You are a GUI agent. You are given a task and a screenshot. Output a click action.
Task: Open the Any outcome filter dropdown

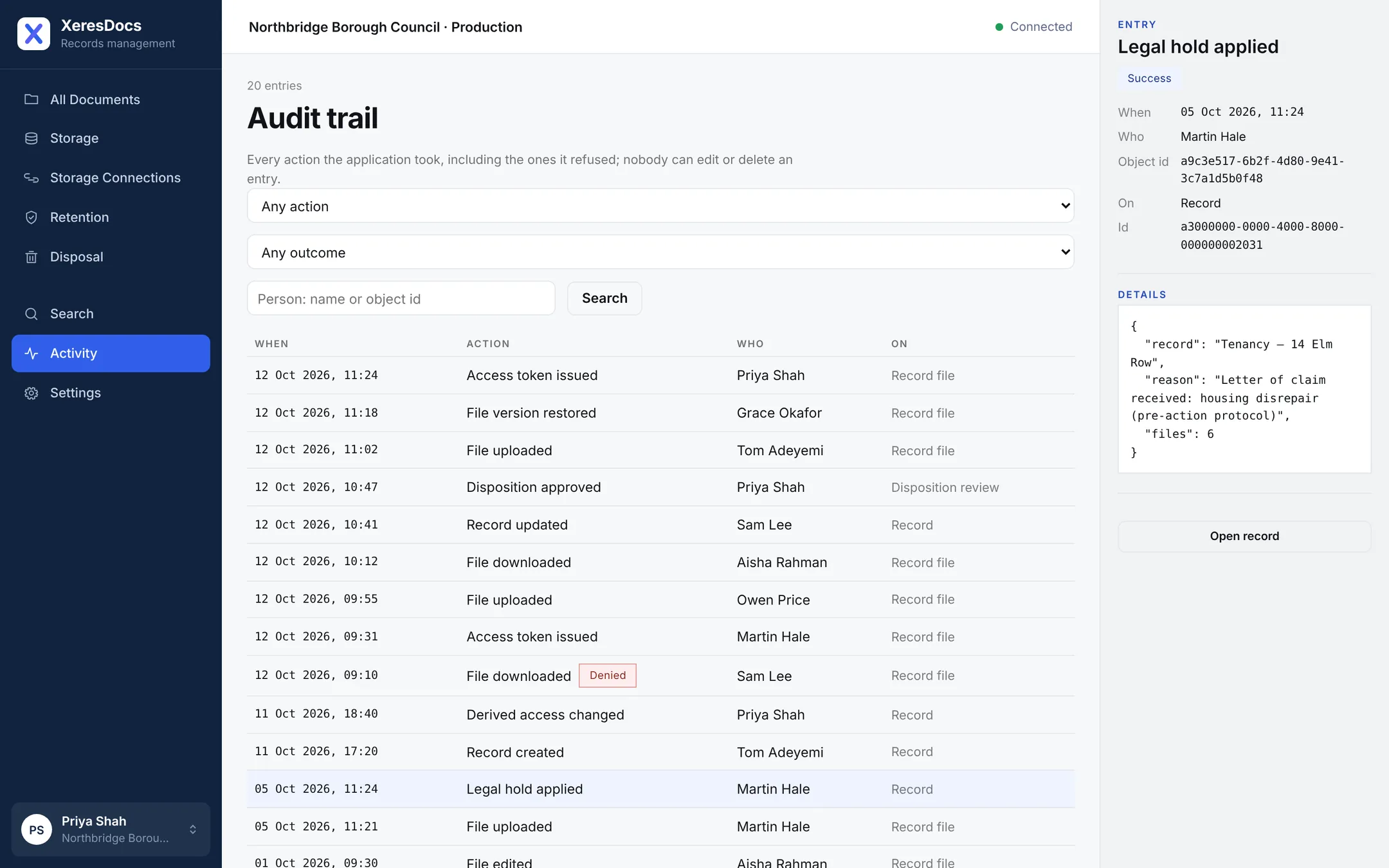click(660, 252)
